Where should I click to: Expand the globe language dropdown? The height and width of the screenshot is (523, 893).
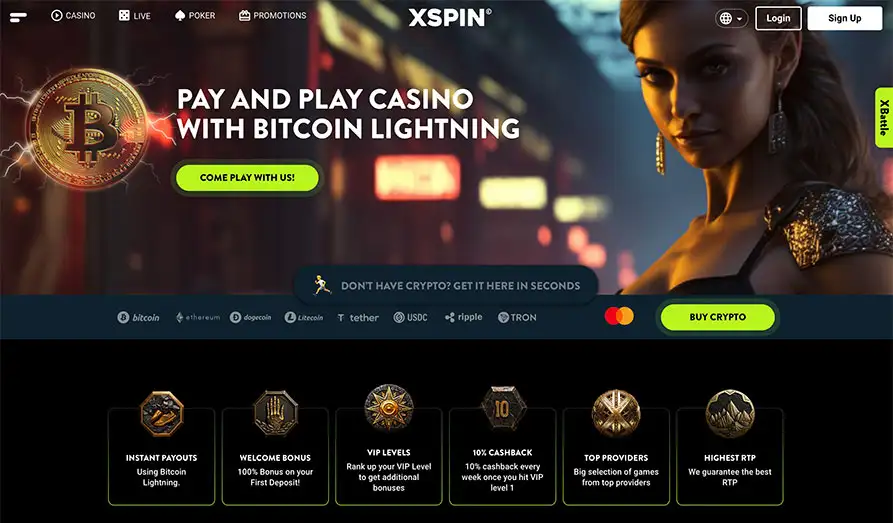click(731, 19)
